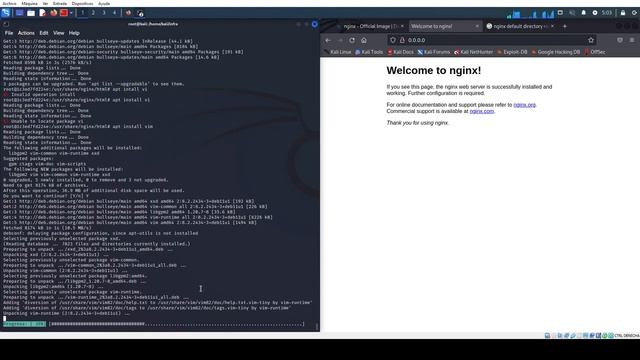Open Exploit-DB bookmark
The height and width of the screenshot is (360, 640).
pyautogui.click(x=512, y=52)
